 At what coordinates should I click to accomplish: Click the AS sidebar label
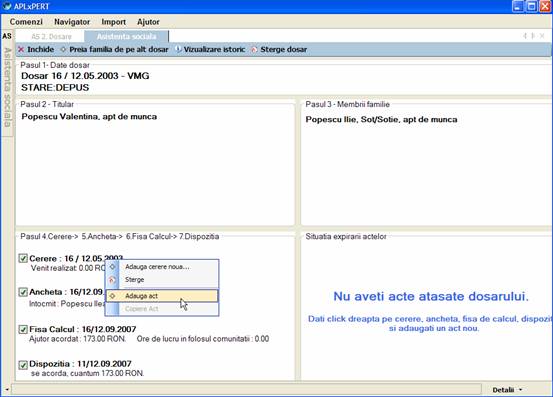pos(7,36)
